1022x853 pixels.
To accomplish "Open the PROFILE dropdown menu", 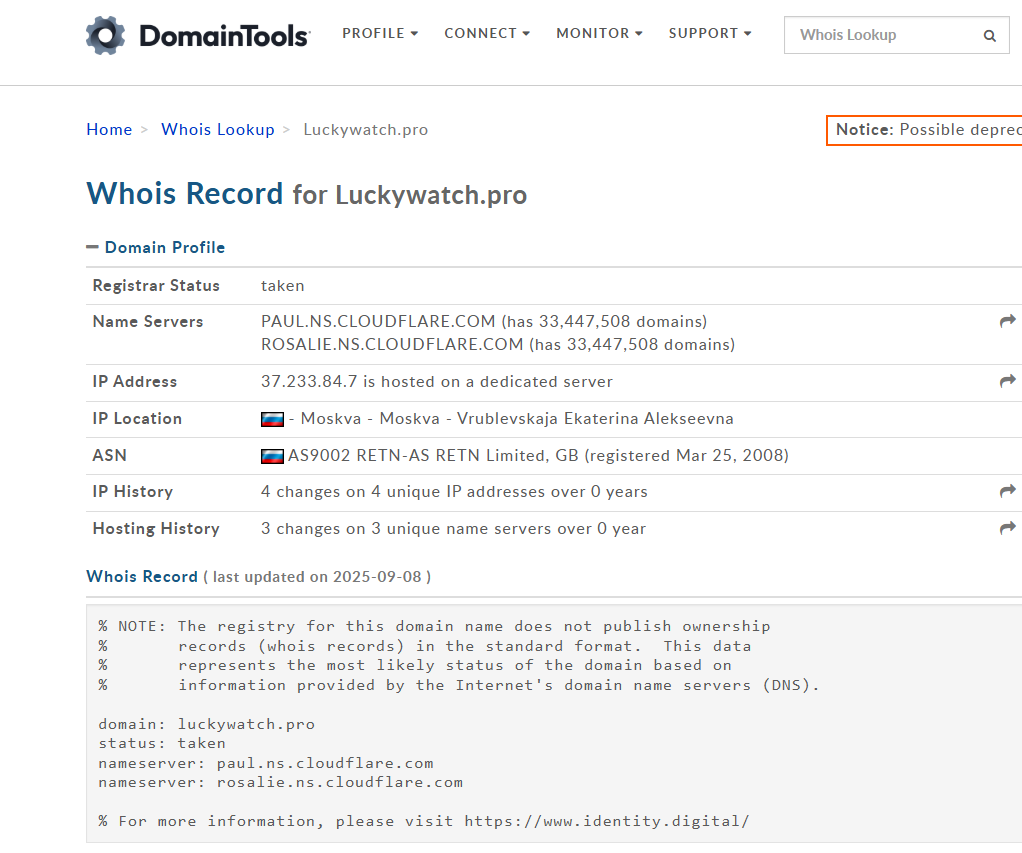I will (380, 33).
